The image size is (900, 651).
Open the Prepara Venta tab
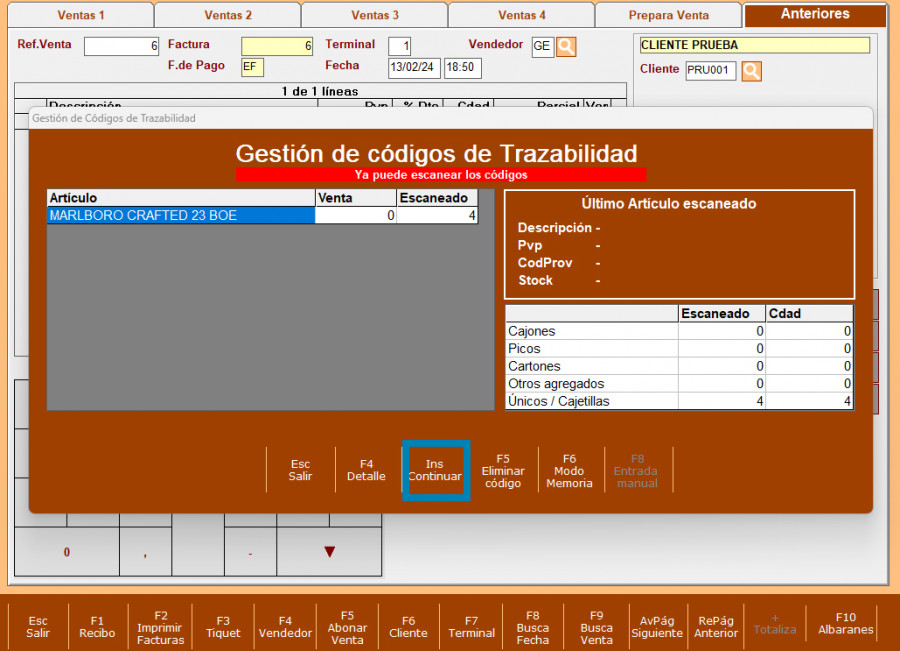(668, 15)
